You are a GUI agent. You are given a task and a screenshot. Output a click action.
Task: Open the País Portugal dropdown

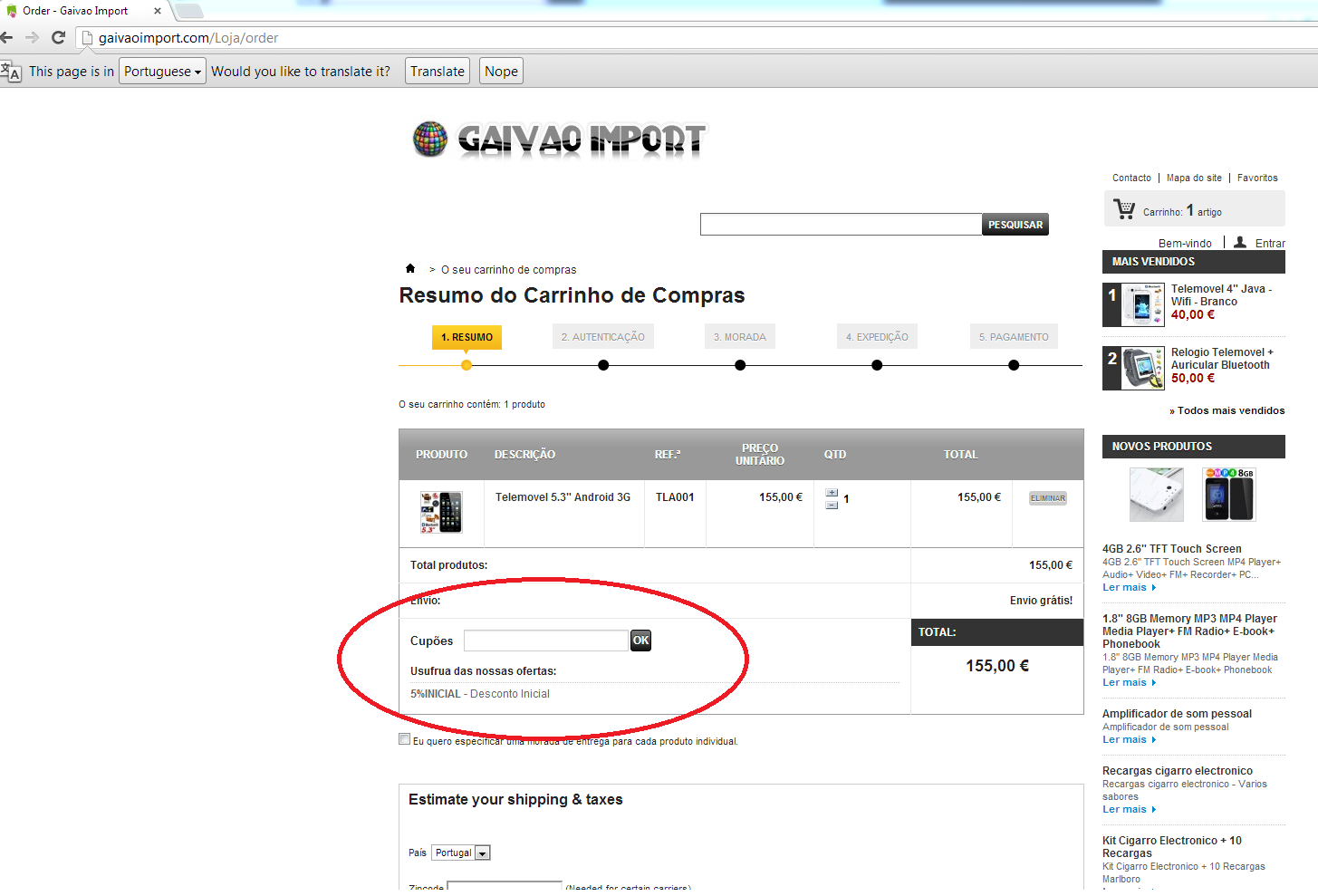click(461, 853)
